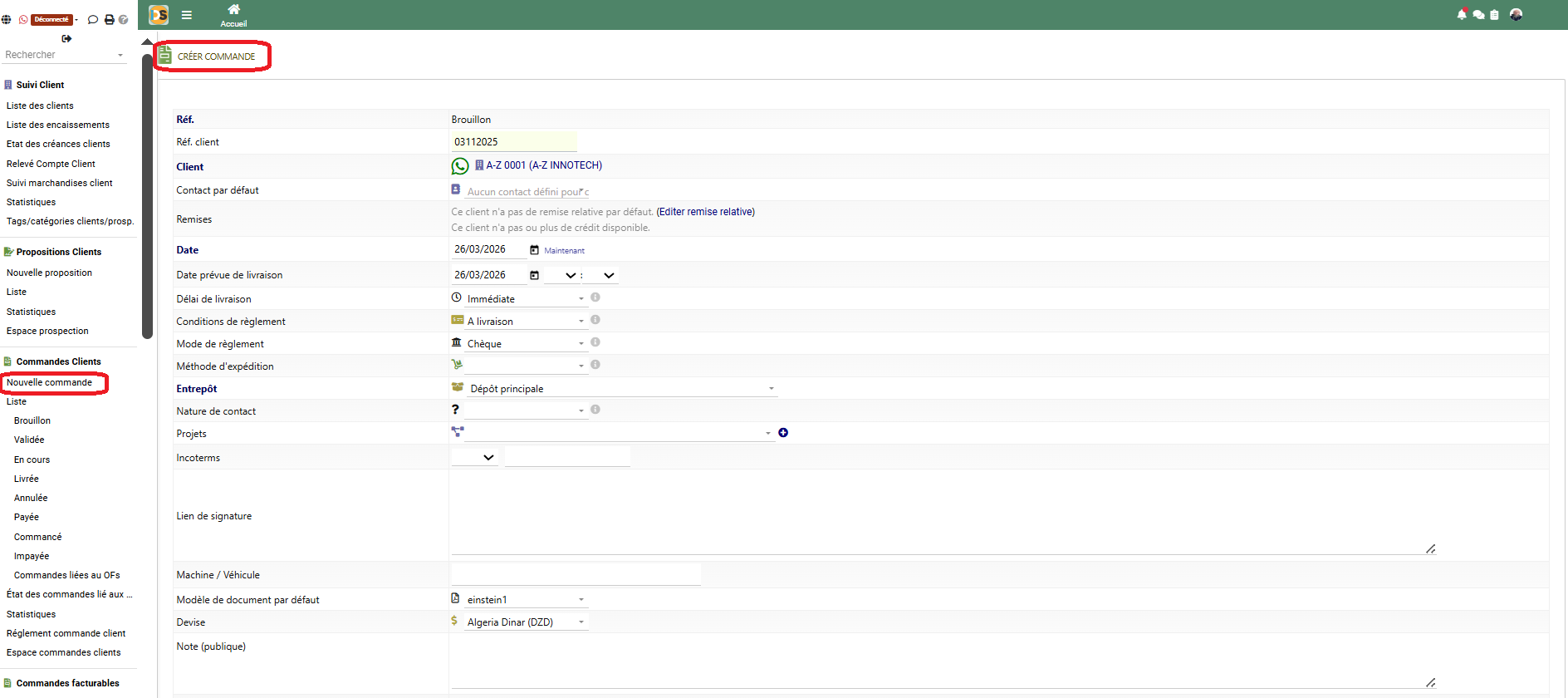Click the Réf. client input field
Image resolution: width=1568 pixels, height=698 pixels.
513,142
